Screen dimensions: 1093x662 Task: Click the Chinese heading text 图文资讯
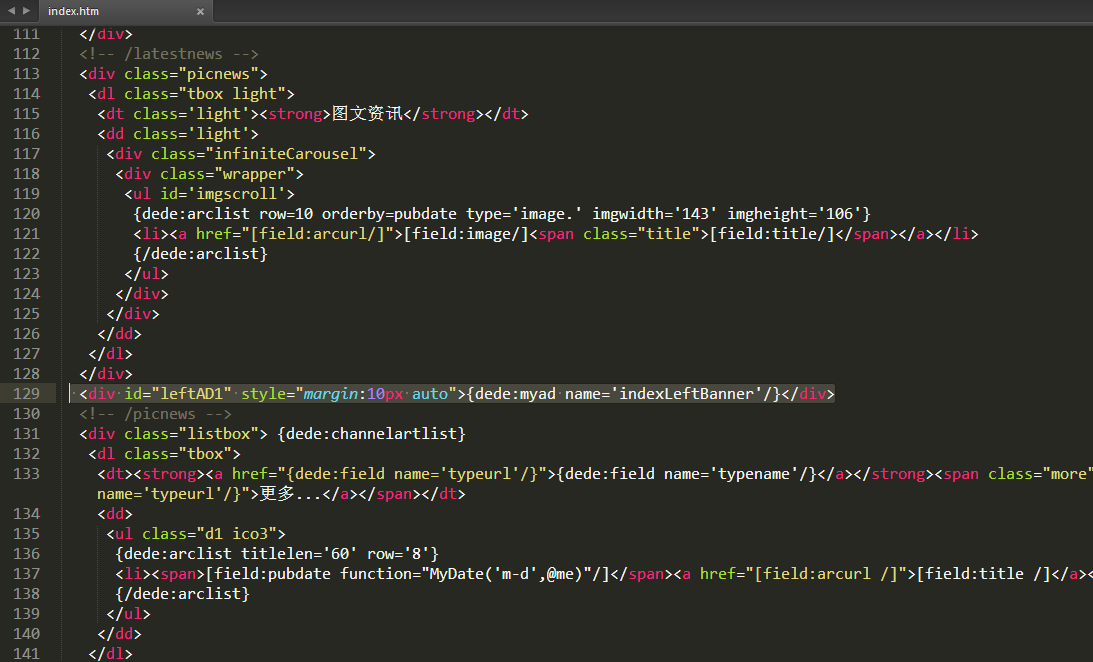pyautogui.click(x=367, y=114)
